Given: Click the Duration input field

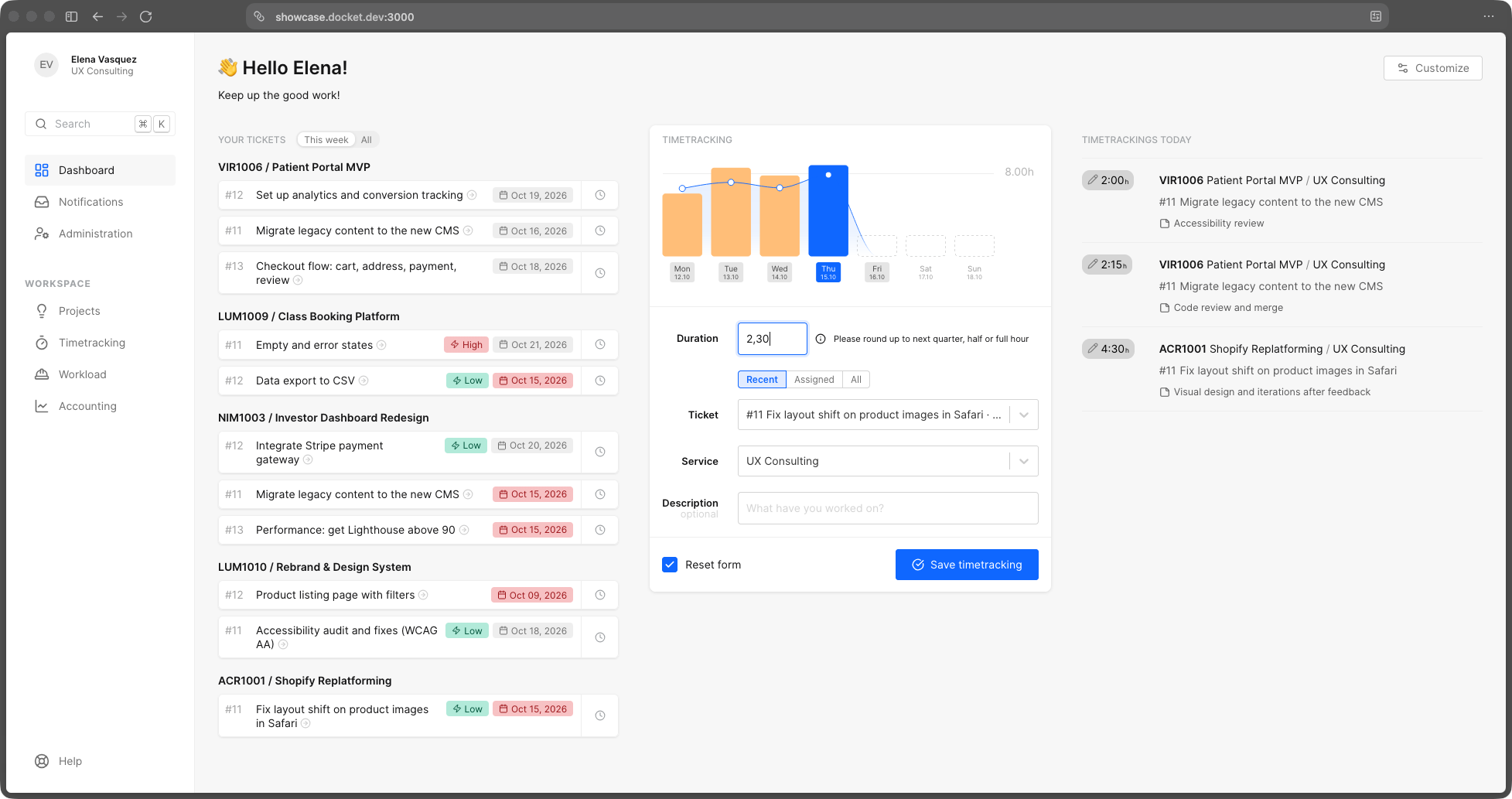Looking at the screenshot, I should [773, 339].
